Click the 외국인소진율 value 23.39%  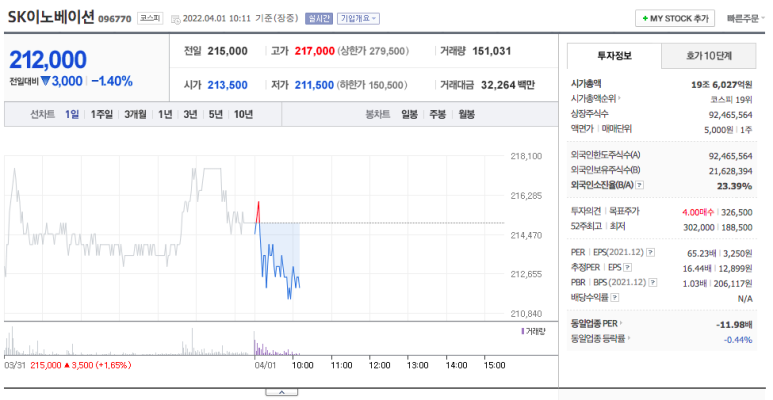pos(735,186)
